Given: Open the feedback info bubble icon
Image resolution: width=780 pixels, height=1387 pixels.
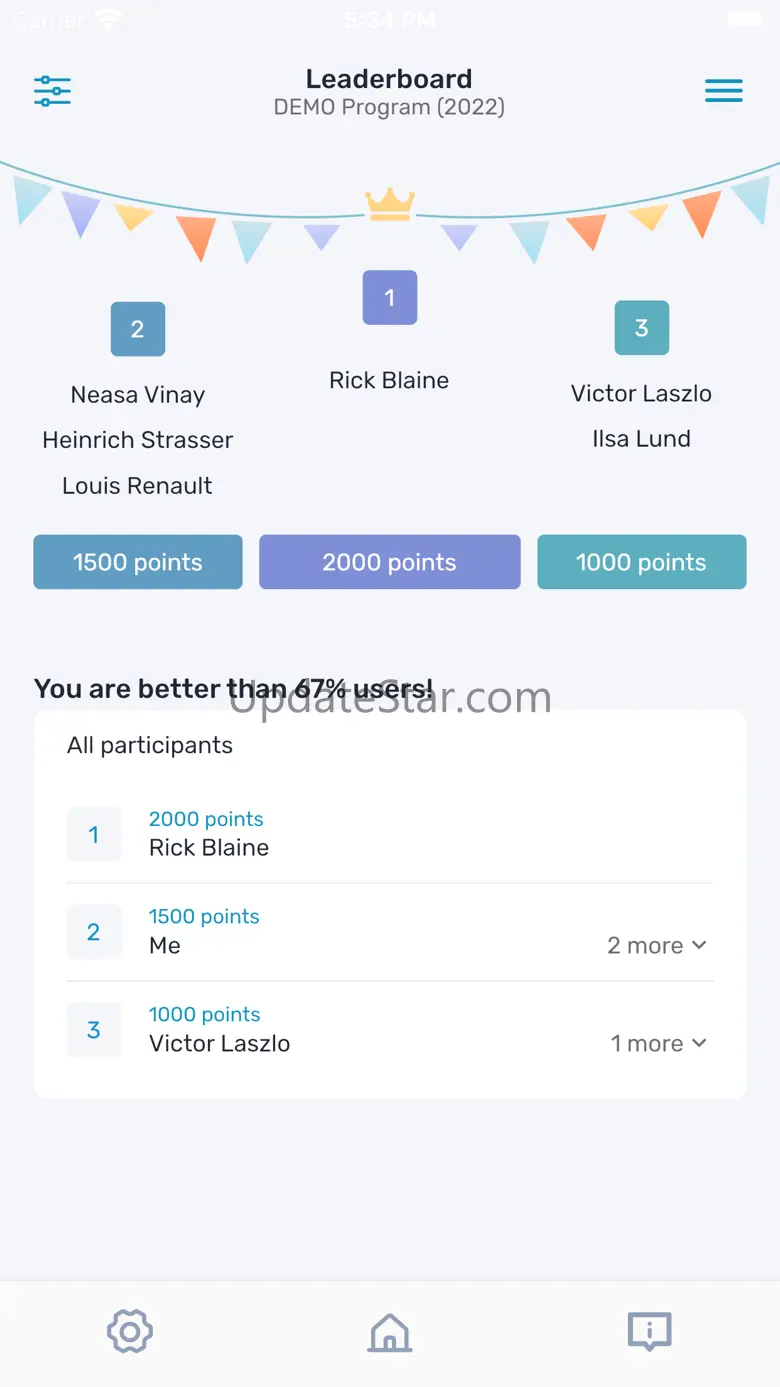Looking at the screenshot, I should click(649, 1331).
